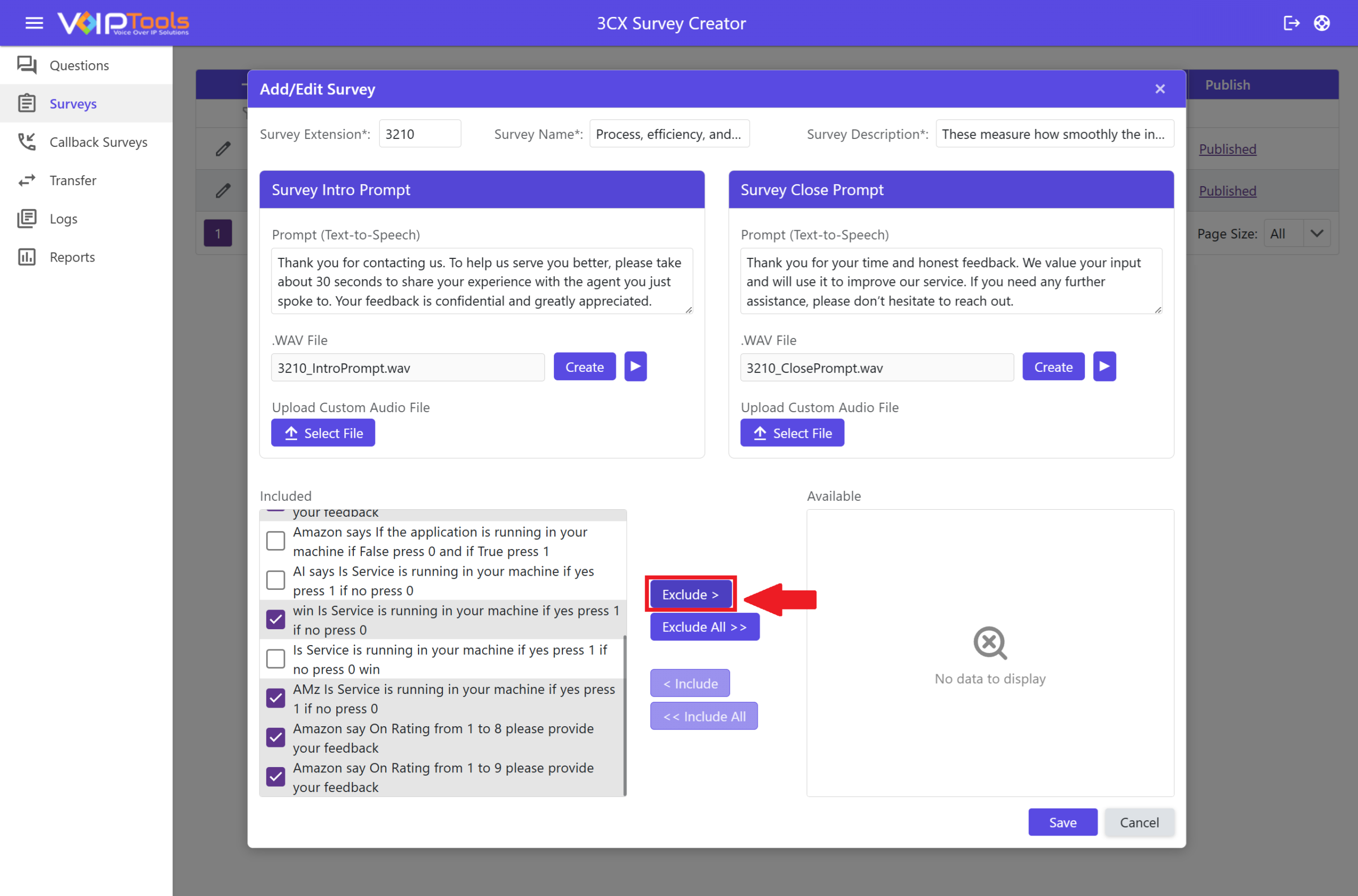This screenshot has height=896, width=1358.
Task: Click the Survey Name field
Action: click(669, 134)
